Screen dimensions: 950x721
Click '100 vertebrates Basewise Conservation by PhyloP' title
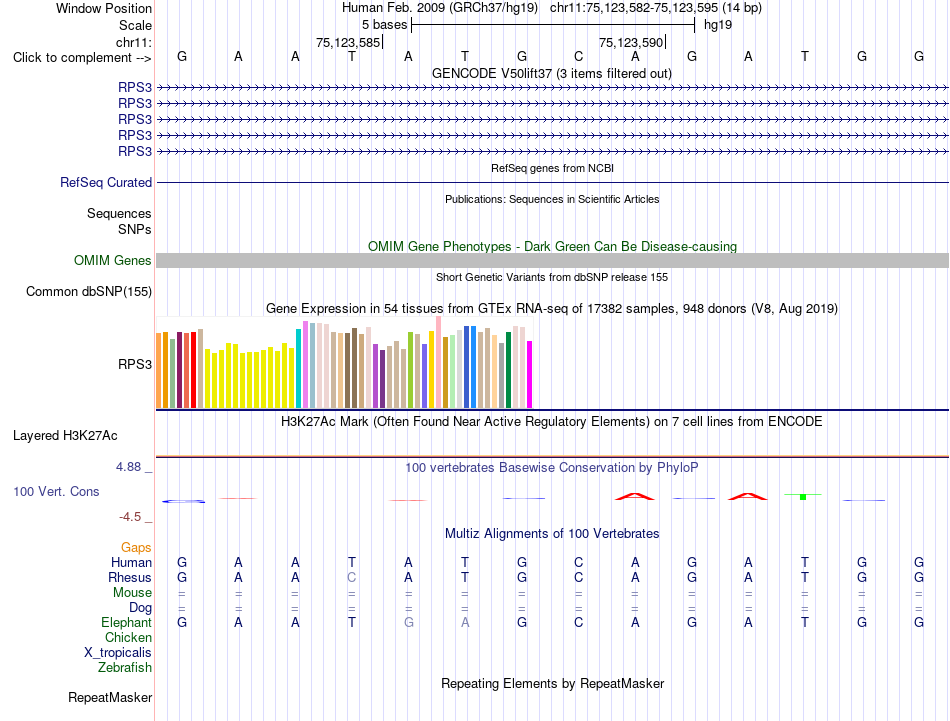pyautogui.click(x=552, y=467)
